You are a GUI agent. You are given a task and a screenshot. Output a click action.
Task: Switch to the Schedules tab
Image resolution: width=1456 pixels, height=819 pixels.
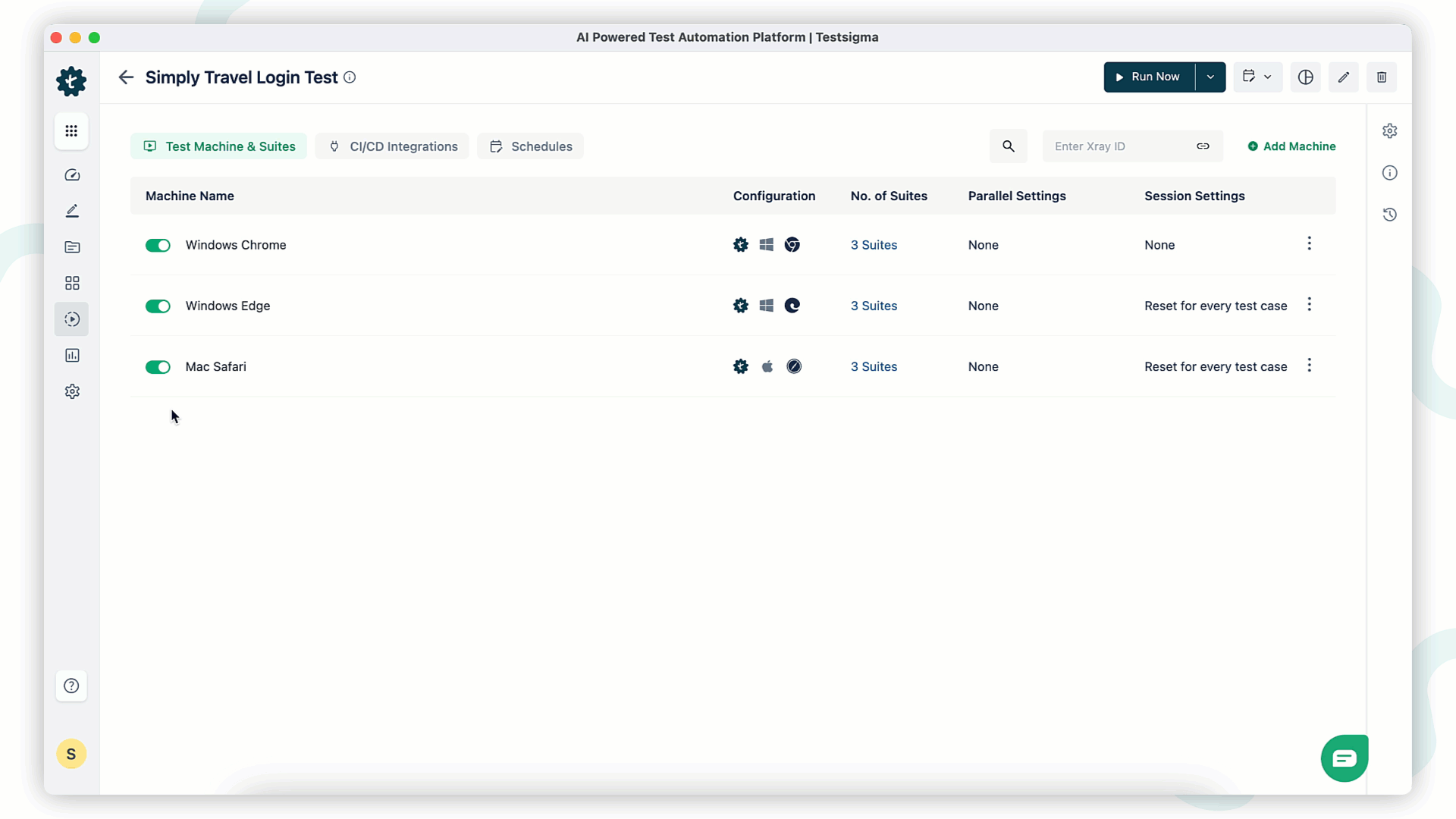(x=530, y=146)
